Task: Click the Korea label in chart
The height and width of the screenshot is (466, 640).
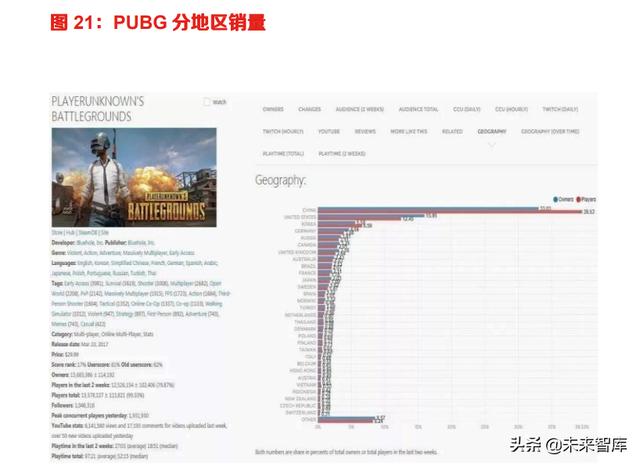Action: (309, 224)
